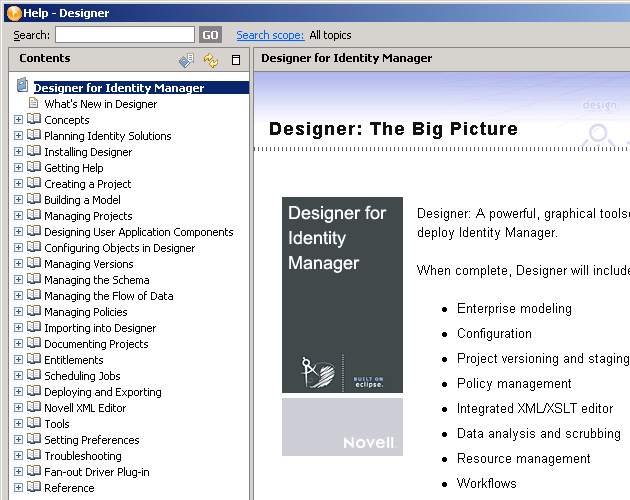Select Designer for Identity Manager topic
Viewport: 630px width, 500px height.
tap(119, 88)
